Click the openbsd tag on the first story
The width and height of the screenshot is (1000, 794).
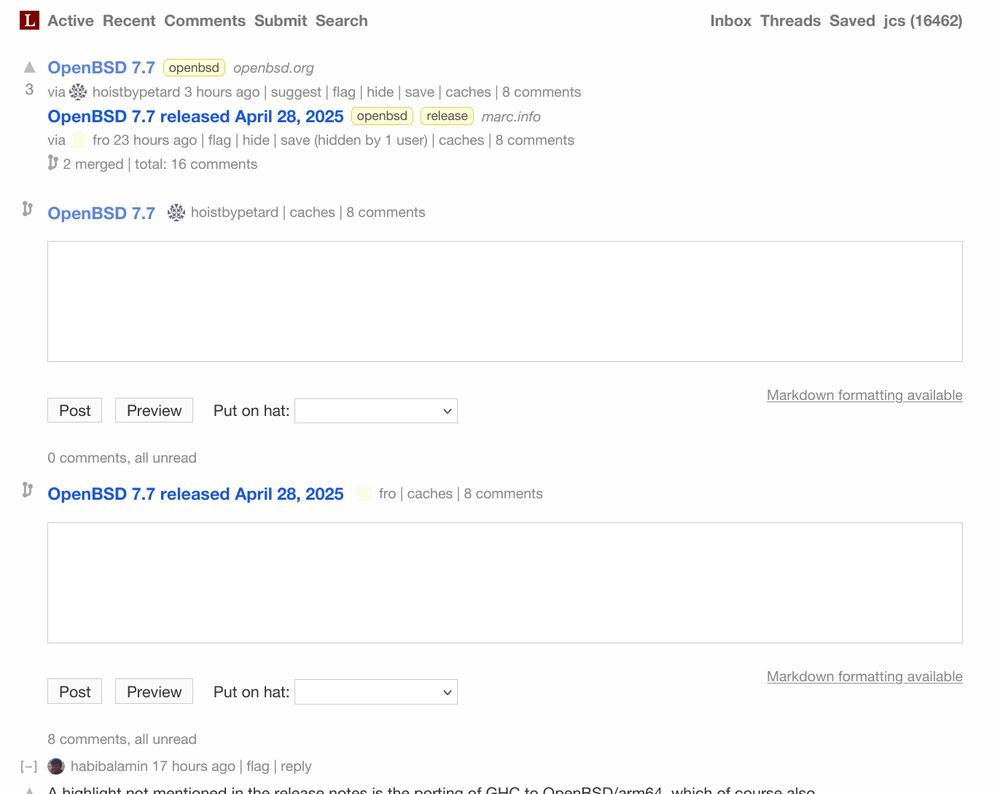tap(194, 68)
